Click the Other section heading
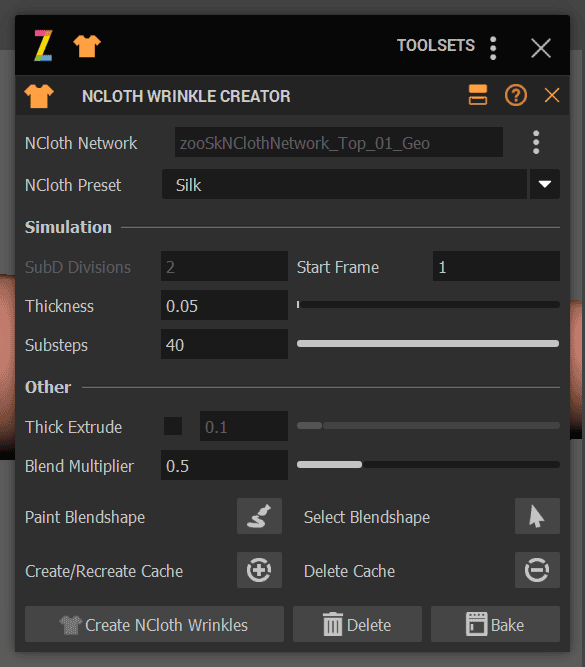585x667 pixels. click(48, 387)
